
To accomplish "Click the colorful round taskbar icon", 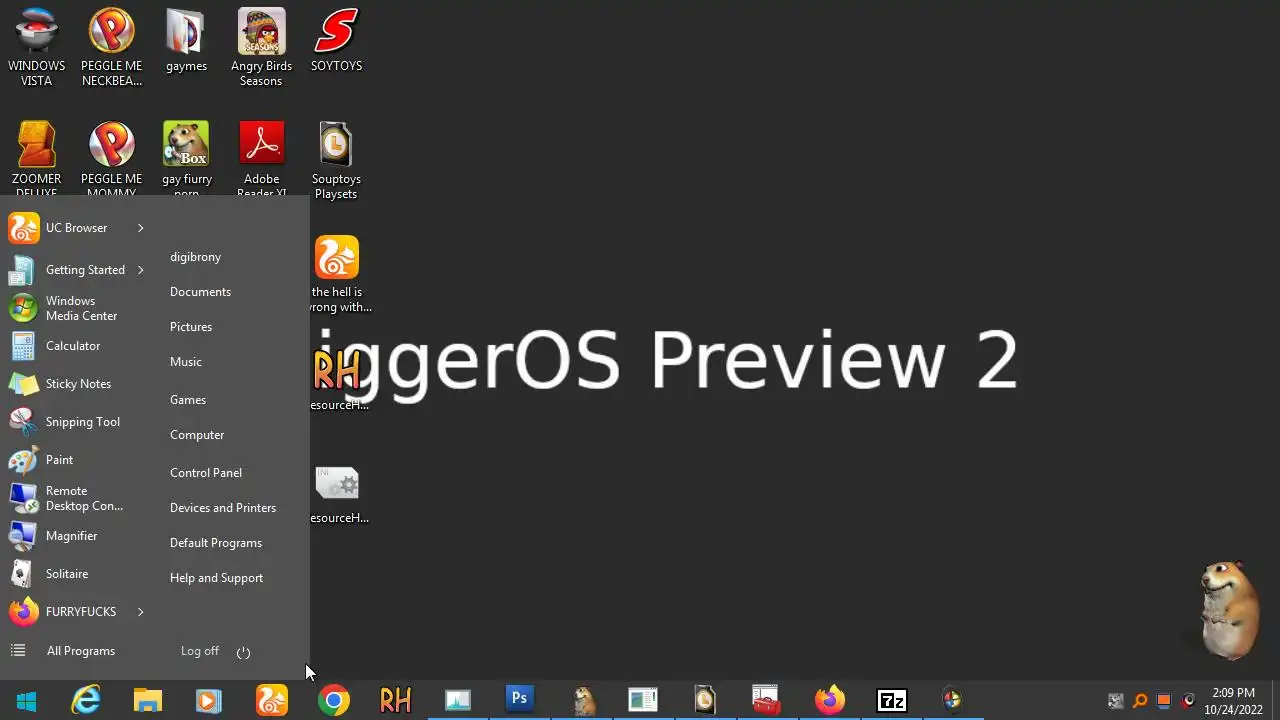I will coord(952,701).
